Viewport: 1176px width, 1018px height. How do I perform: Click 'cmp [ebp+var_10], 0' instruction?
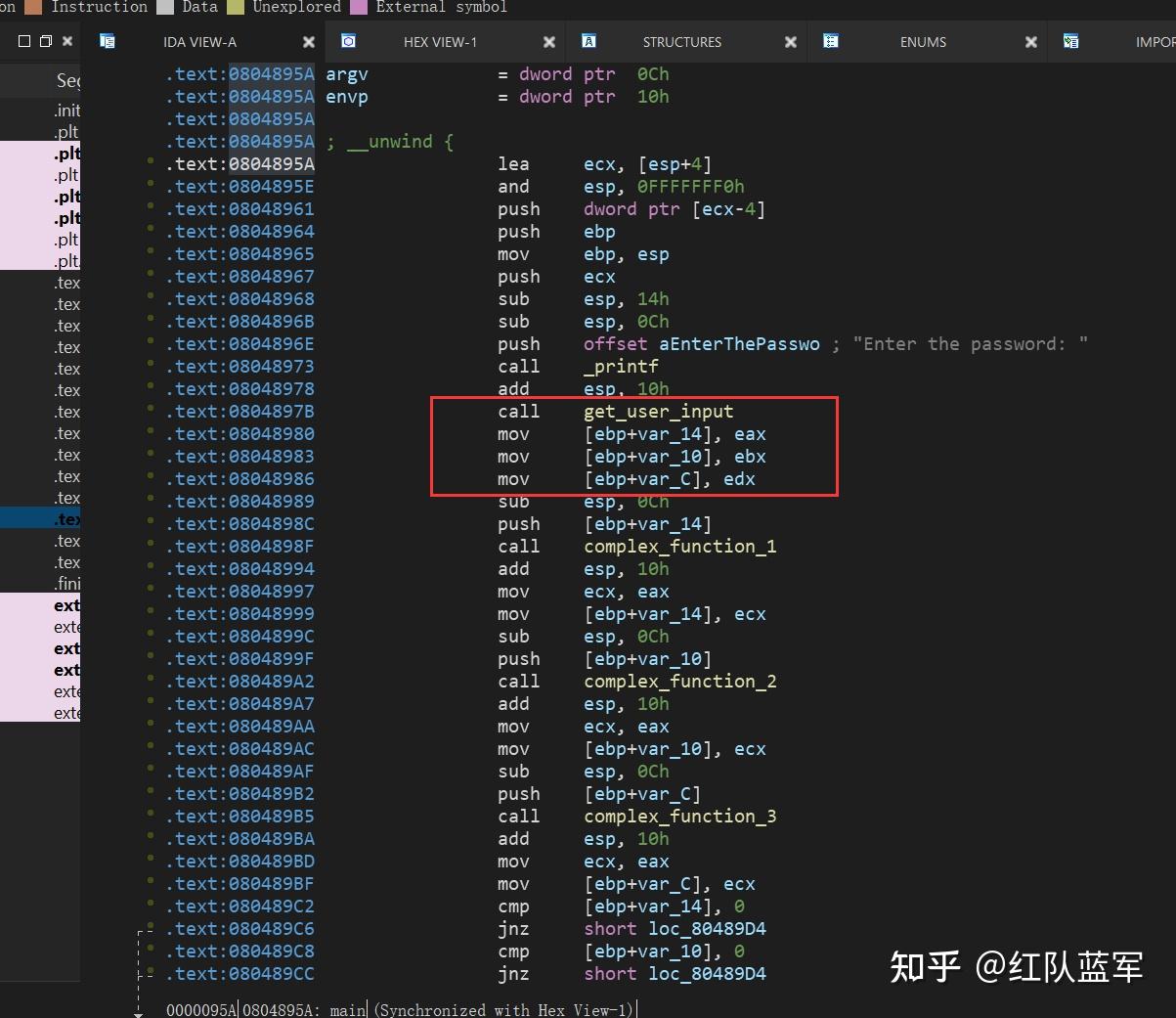(621, 952)
